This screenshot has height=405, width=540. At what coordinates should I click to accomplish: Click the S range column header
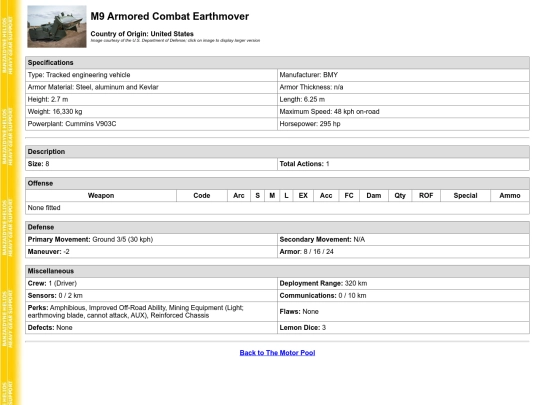pos(258,196)
